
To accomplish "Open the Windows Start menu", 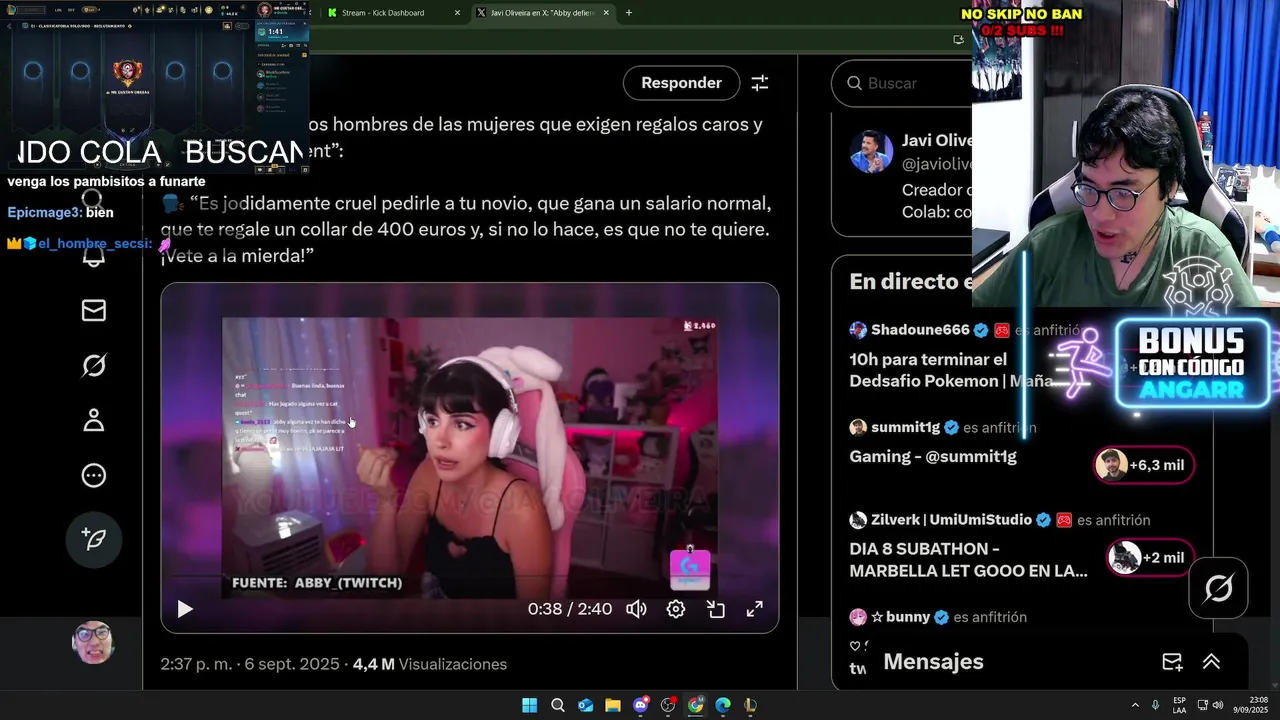I will (x=529, y=705).
